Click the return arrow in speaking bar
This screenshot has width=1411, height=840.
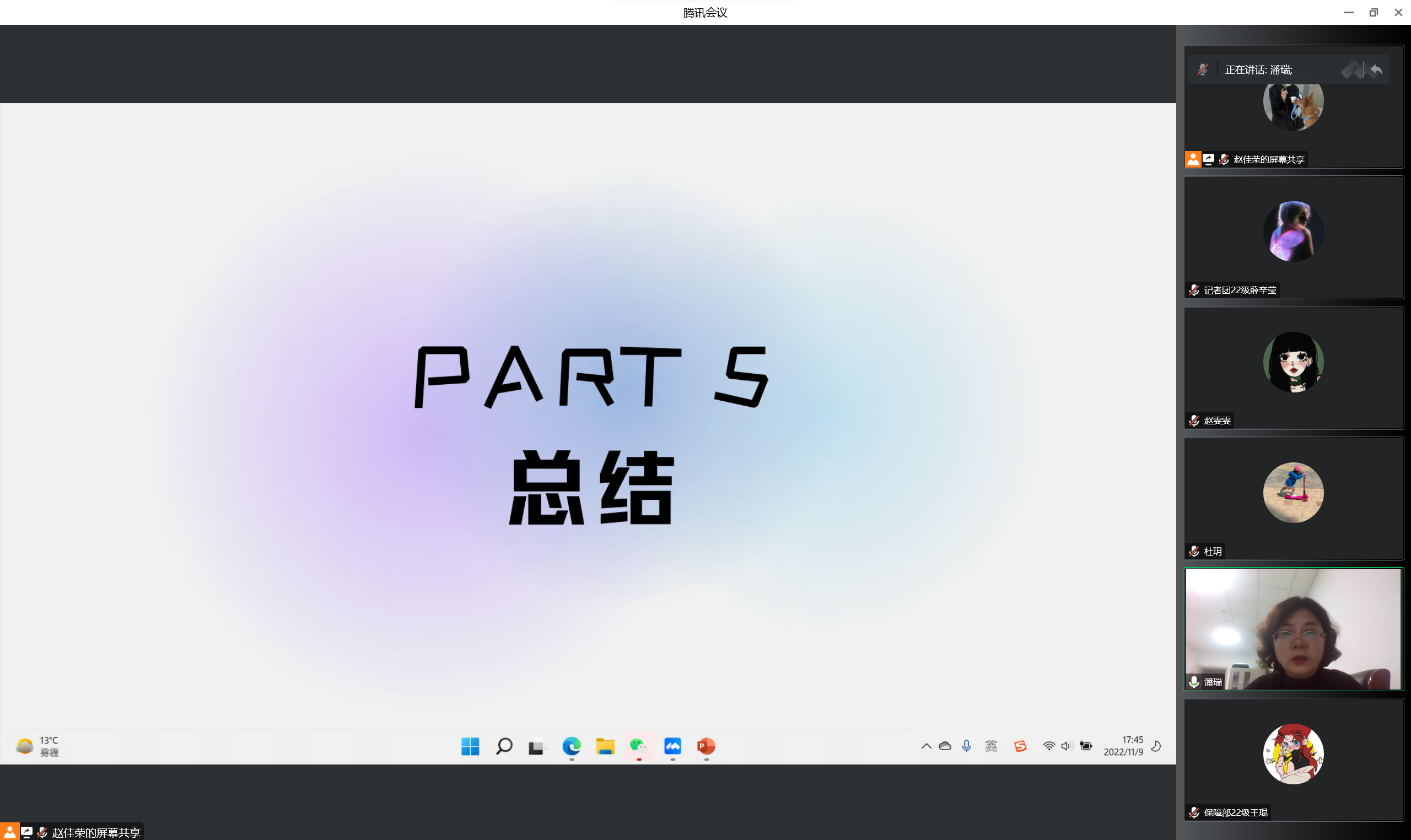1376,69
